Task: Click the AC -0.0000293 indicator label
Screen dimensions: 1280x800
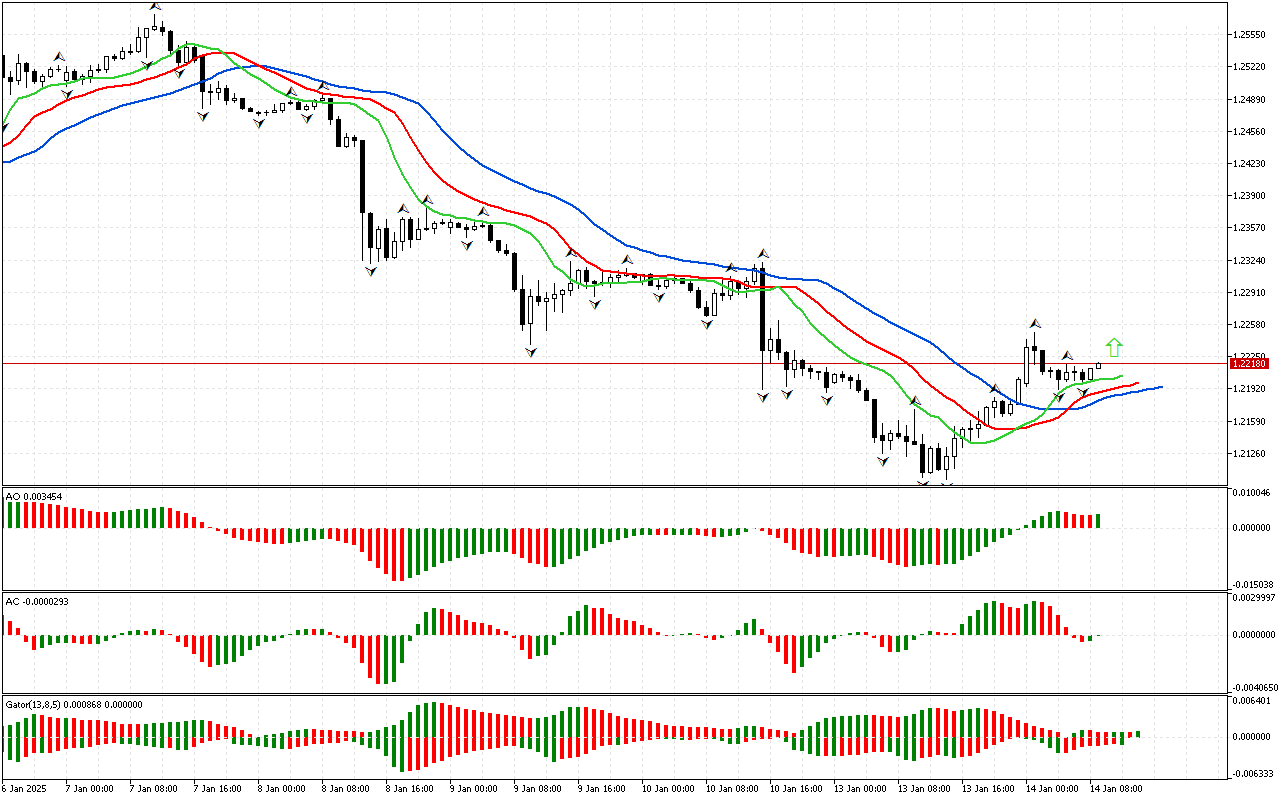Action: [x=39, y=601]
